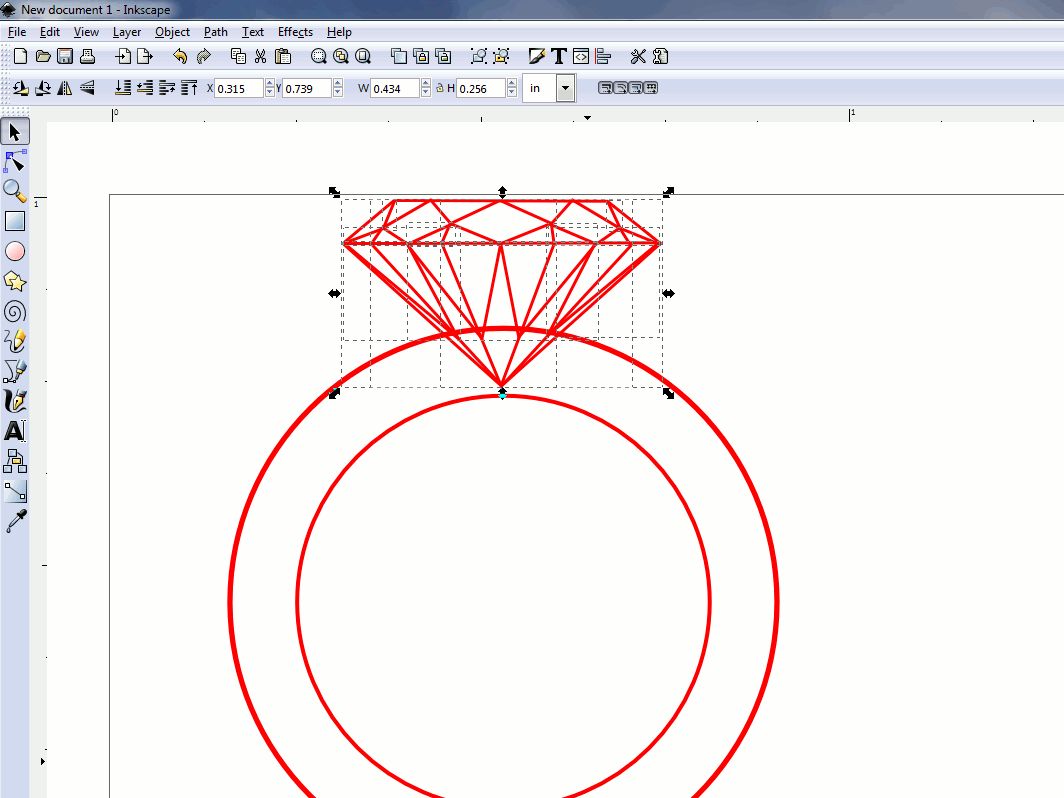The height and width of the screenshot is (798, 1064).
Task: Open the units dropdown showing 'in'
Action: [565, 88]
